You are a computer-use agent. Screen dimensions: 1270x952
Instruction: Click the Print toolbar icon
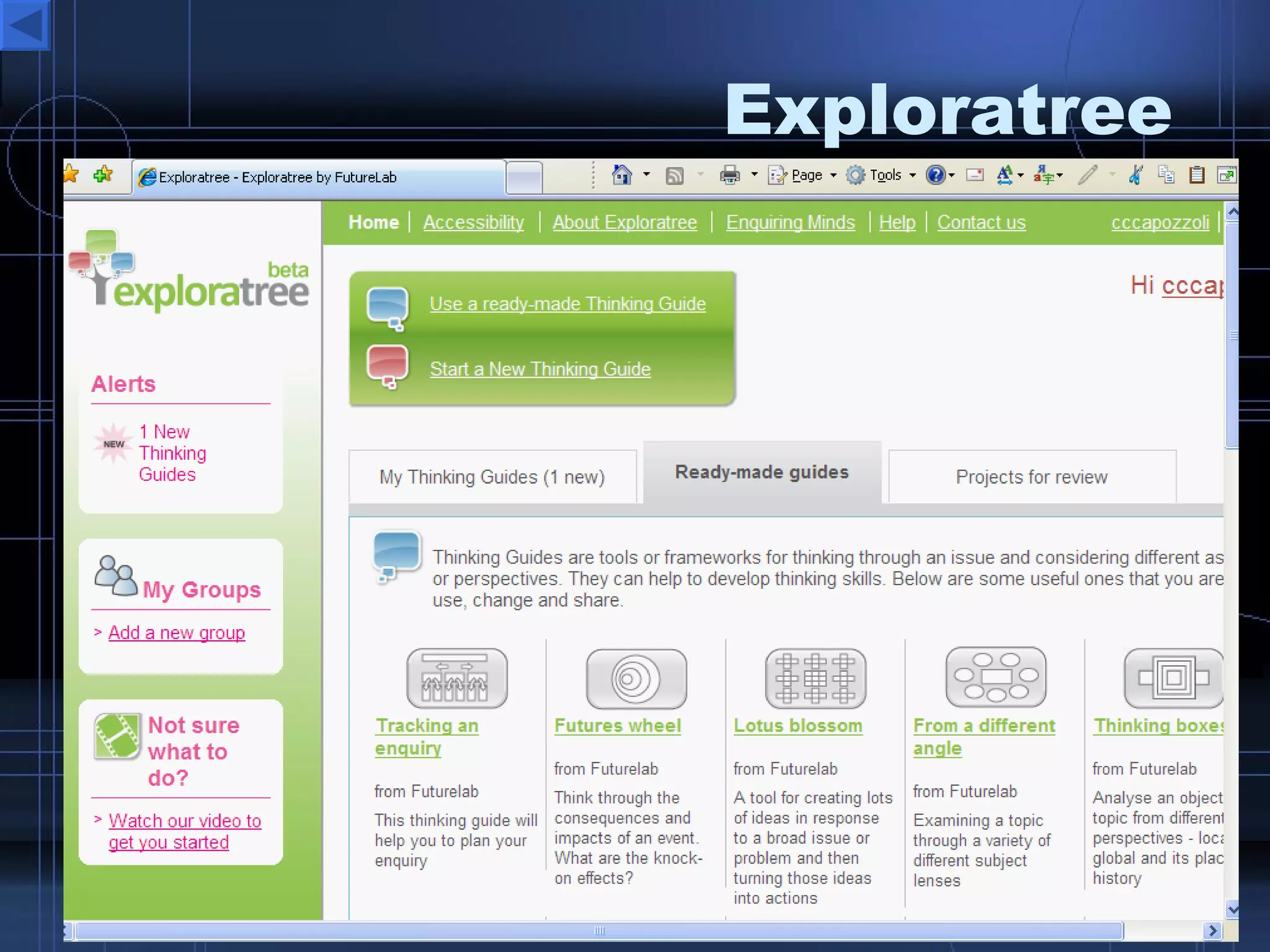(x=730, y=176)
